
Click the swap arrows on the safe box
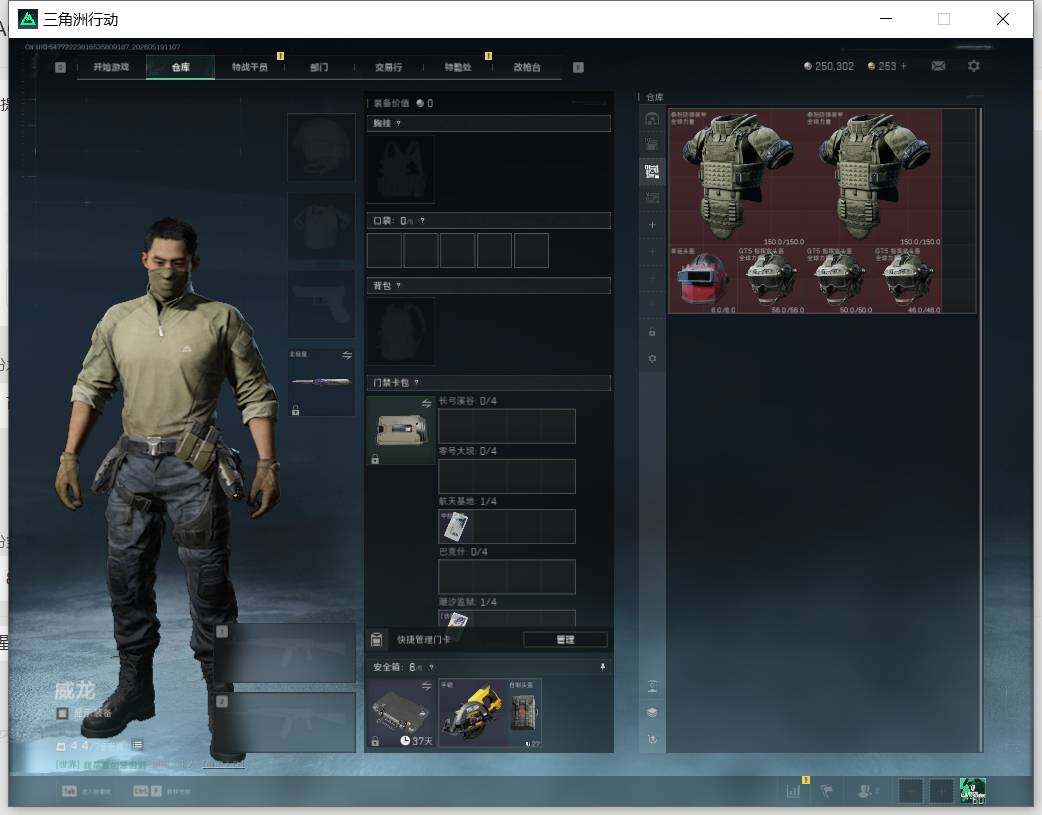(x=427, y=685)
